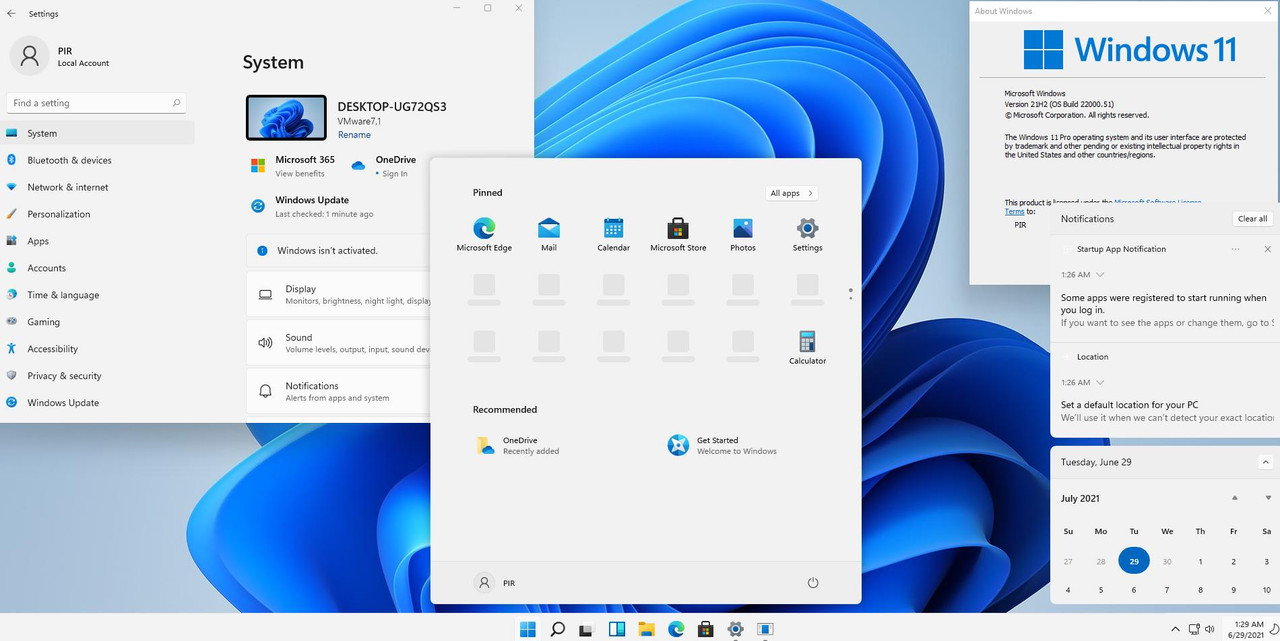Open Accessibility settings
Screen dimensions: 1280x641
98,349
